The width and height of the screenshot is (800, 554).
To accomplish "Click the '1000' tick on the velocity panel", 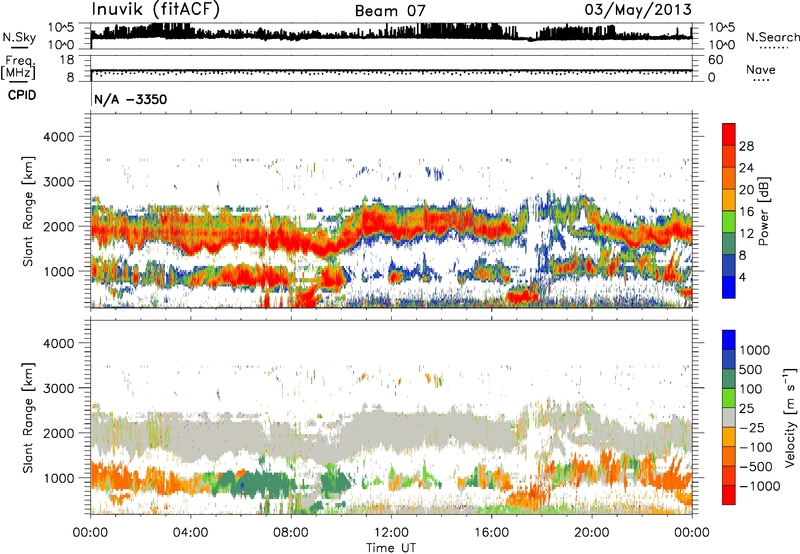I will click(x=58, y=478).
